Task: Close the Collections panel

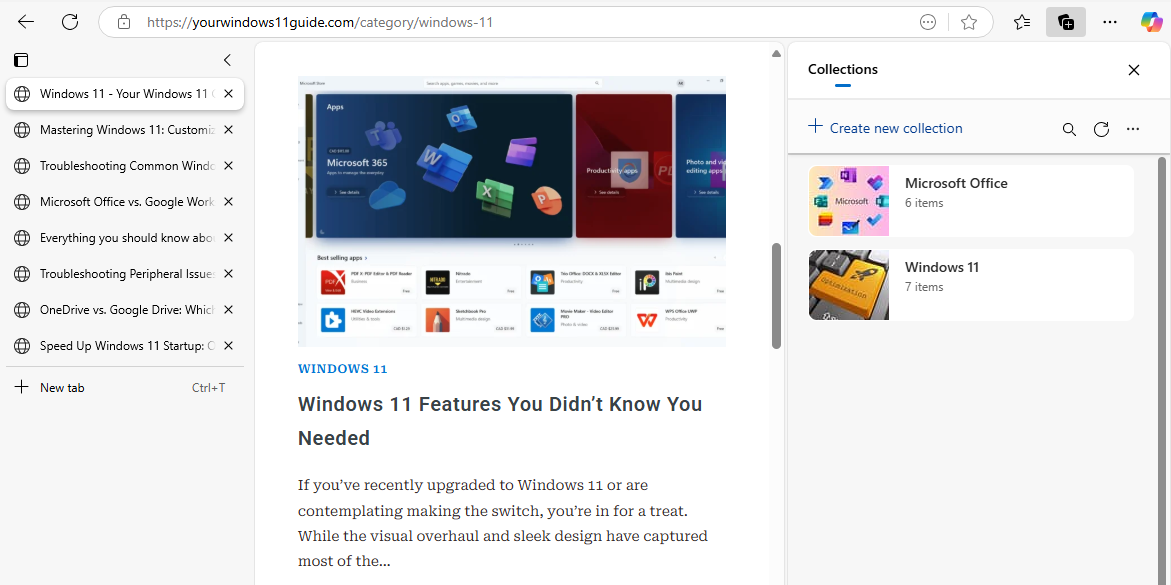Action: pos(1134,70)
